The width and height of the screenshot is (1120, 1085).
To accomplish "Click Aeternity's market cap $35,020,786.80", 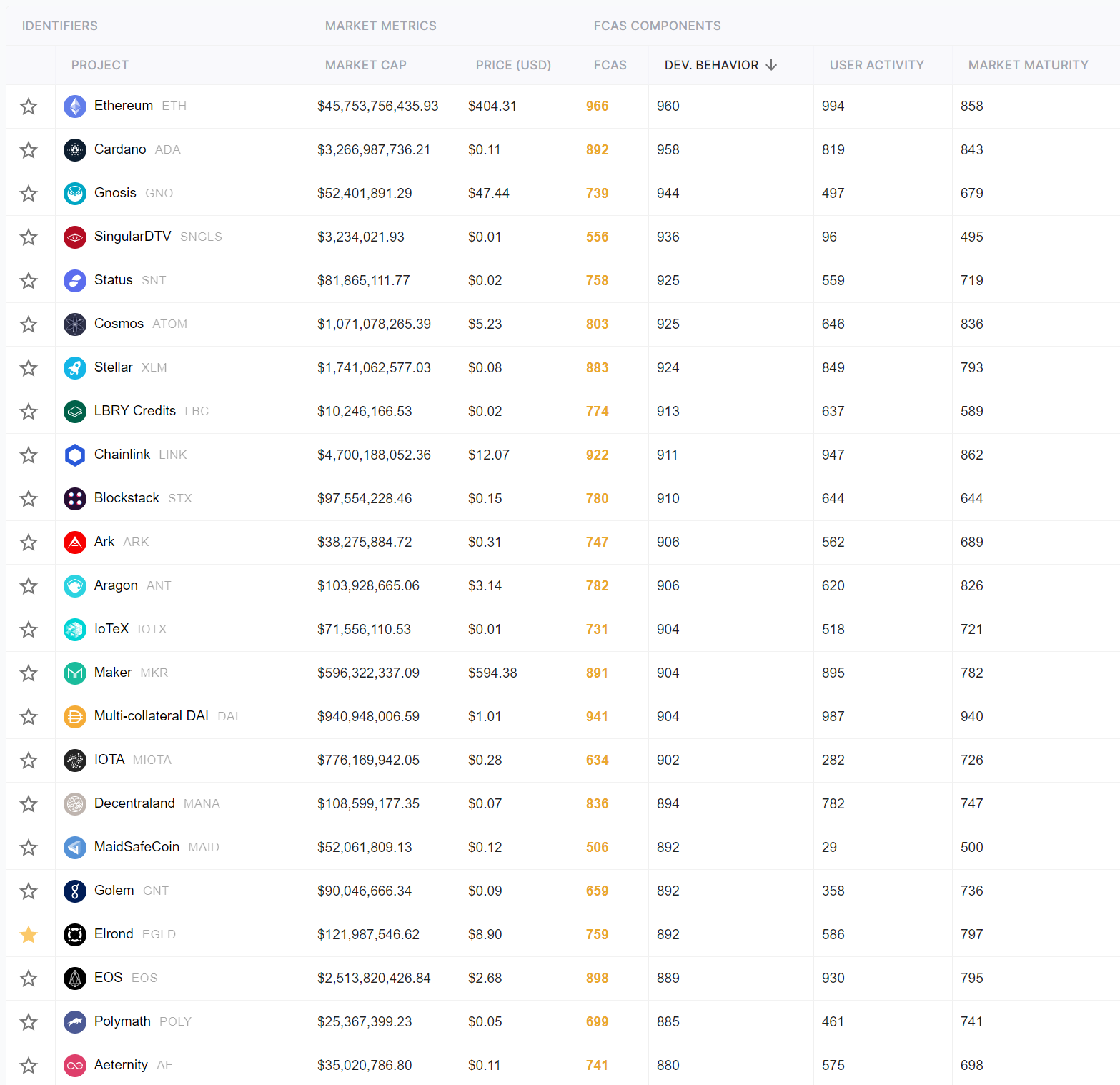I will tap(365, 1066).
